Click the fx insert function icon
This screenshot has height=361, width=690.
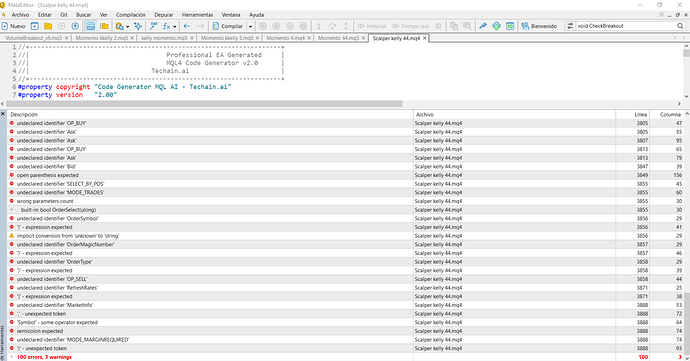click(166, 26)
